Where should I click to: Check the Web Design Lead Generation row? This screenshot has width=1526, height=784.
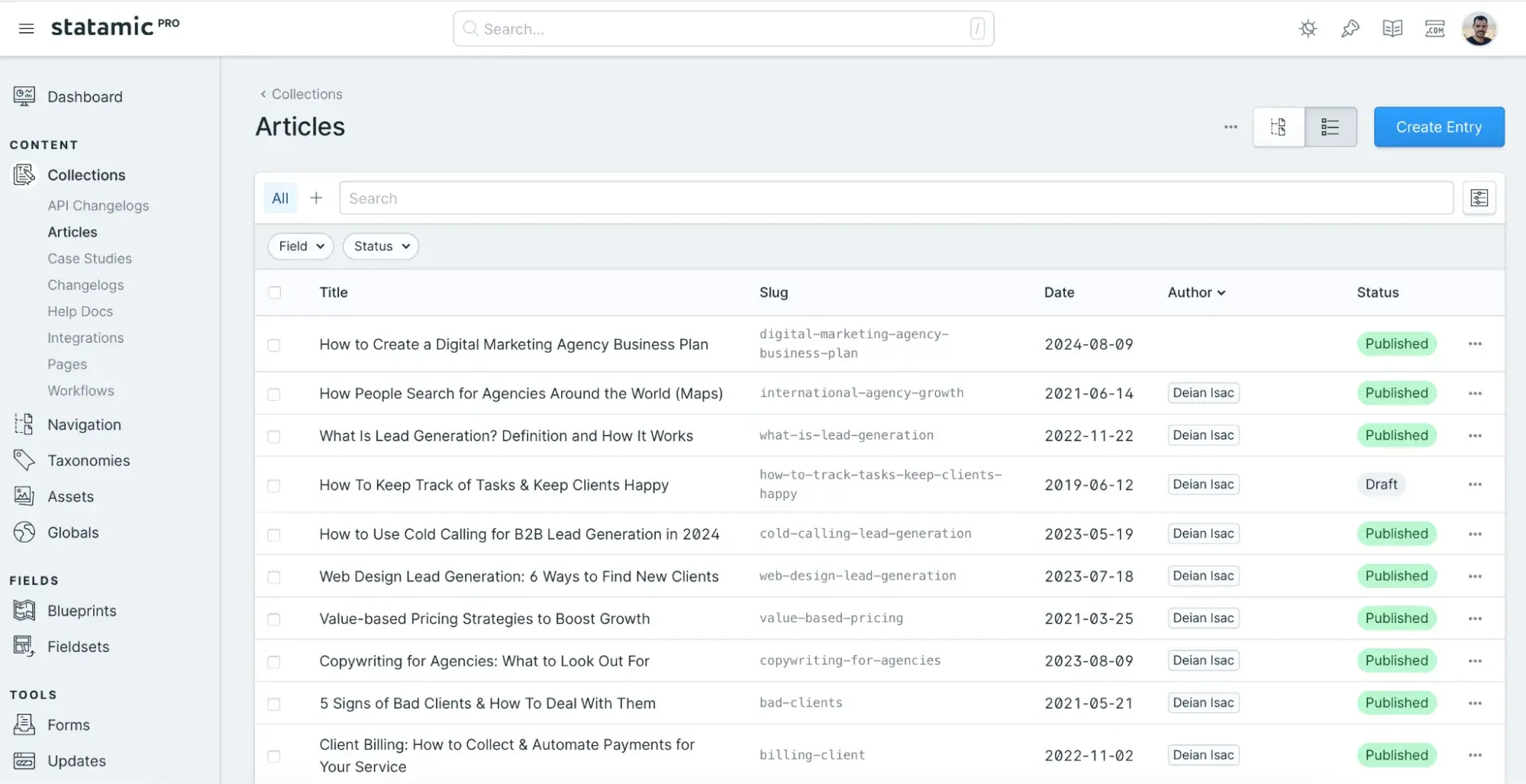click(274, 577)
